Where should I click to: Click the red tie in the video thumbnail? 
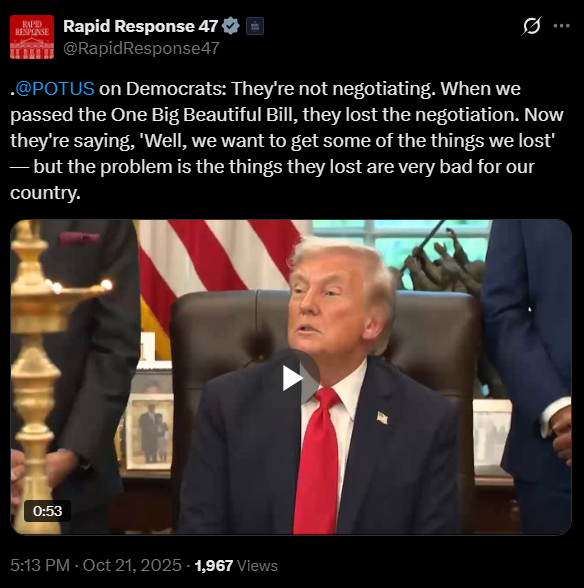pos(317,461)
